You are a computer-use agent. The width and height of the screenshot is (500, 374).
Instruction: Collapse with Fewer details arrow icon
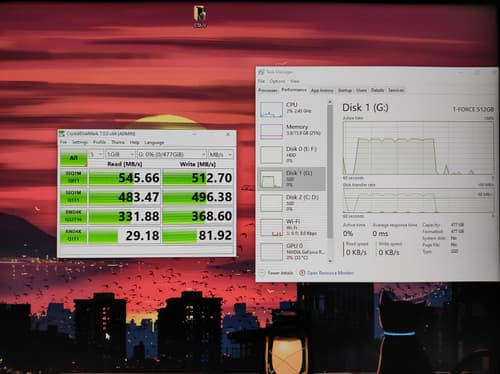(262, 273)
